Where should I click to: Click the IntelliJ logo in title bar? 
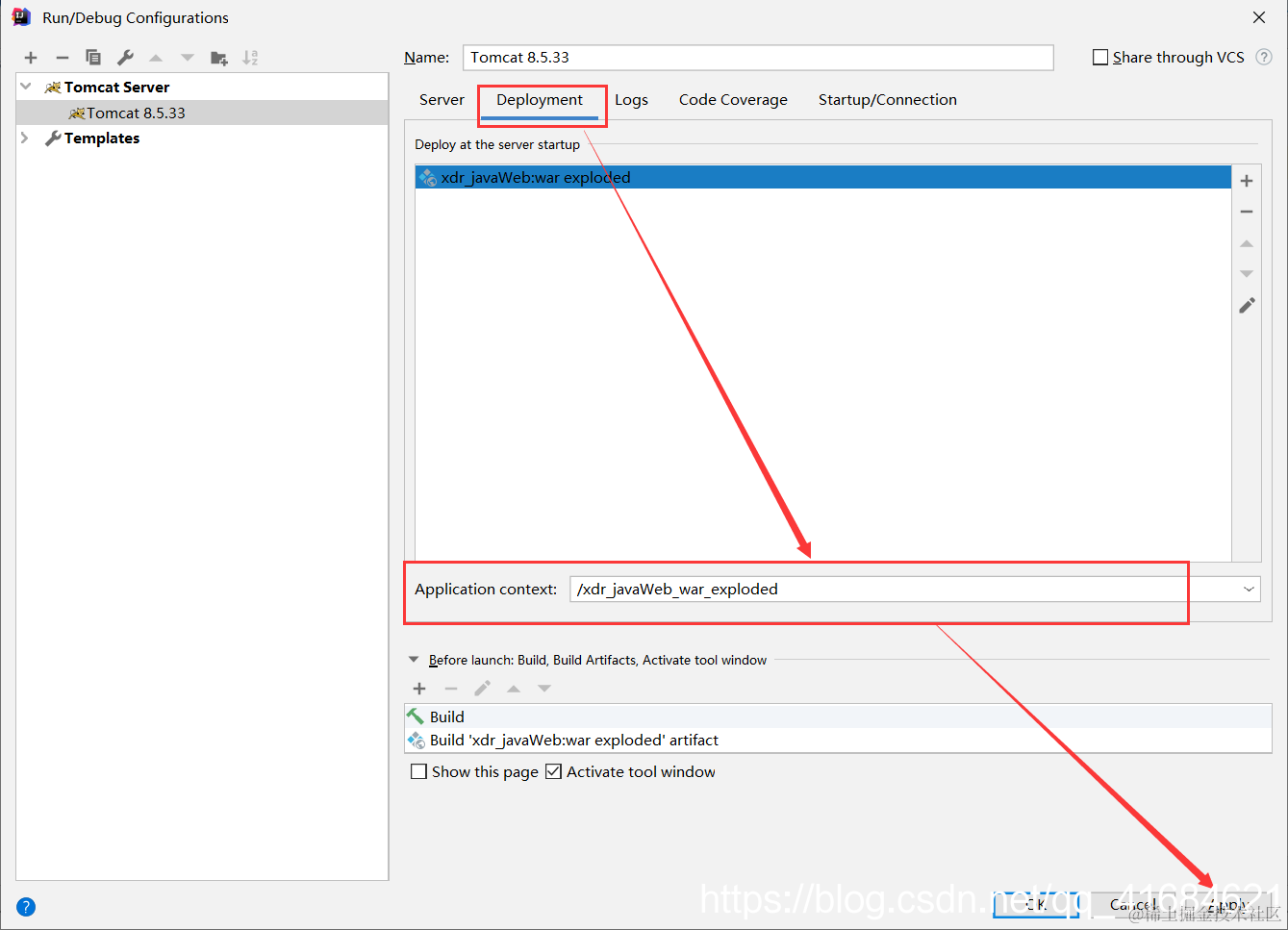pos(21,17)
